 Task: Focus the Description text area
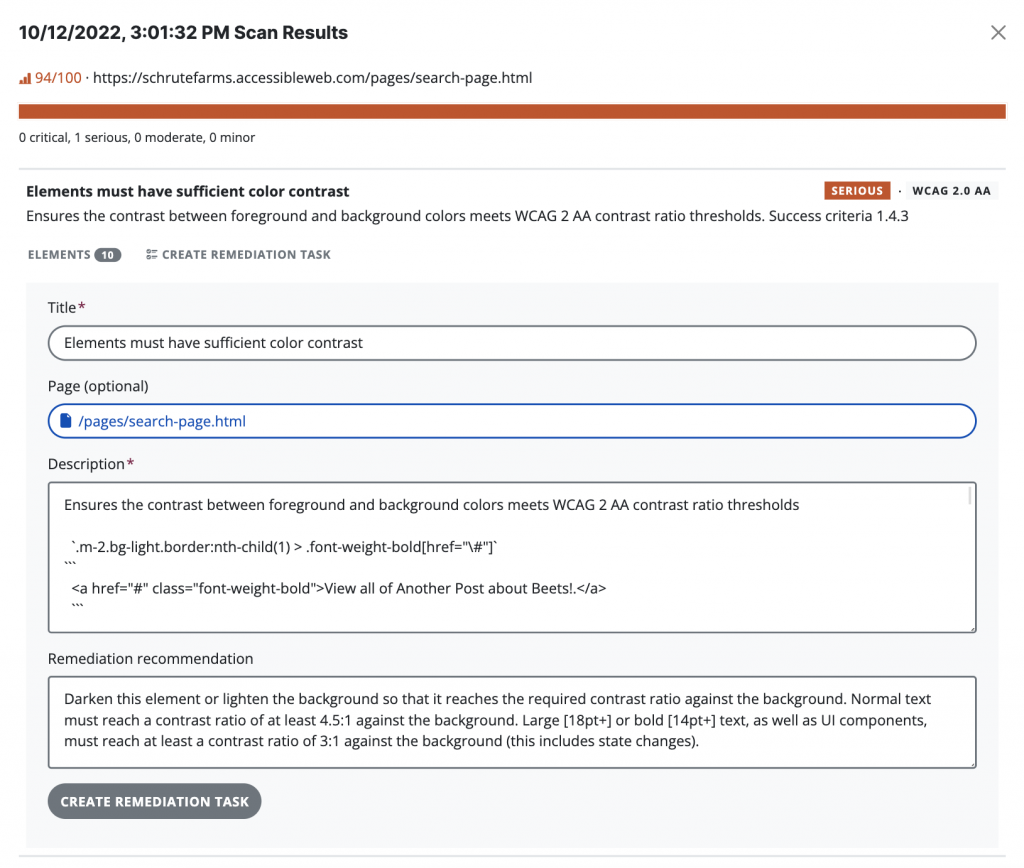click(x=512, y=557)
